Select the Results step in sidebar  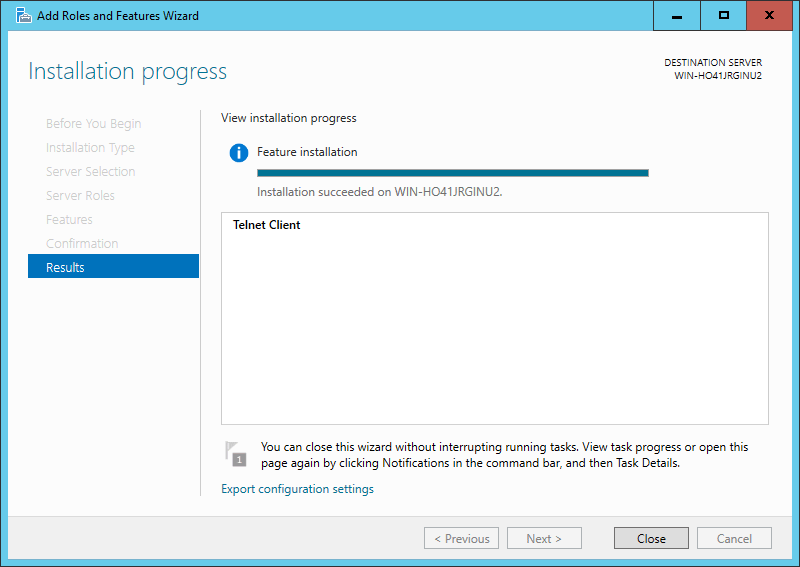113,266
